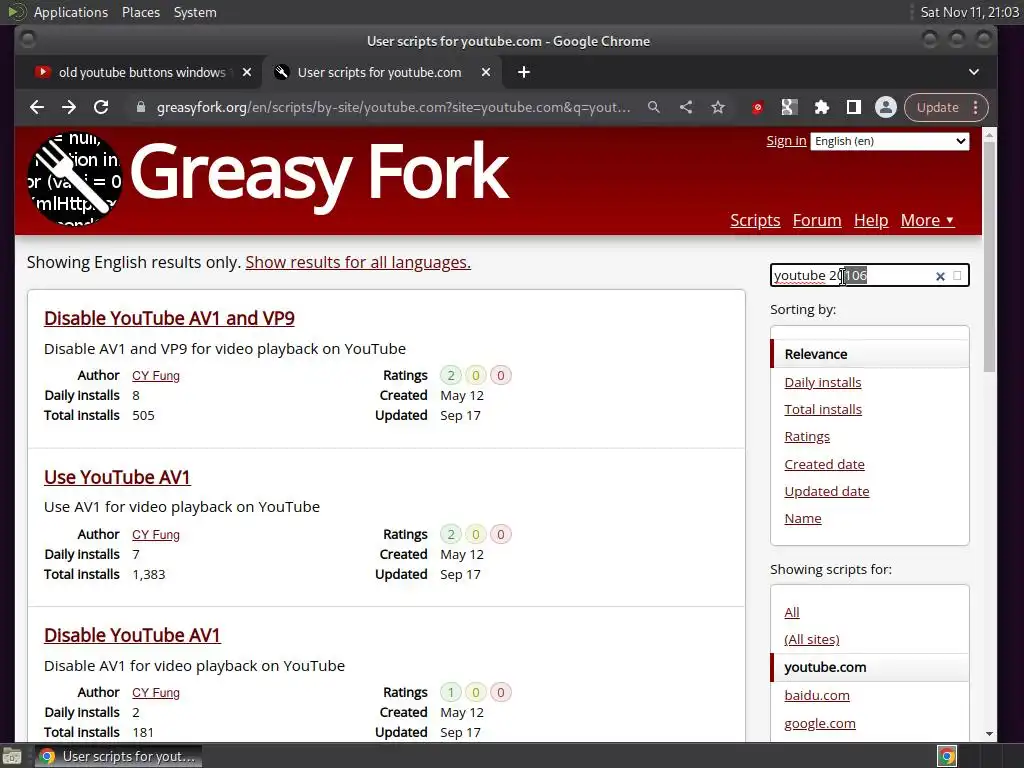The image size is (1024, 768).
Task: Sort by Total installs
Action: [823, 409]
